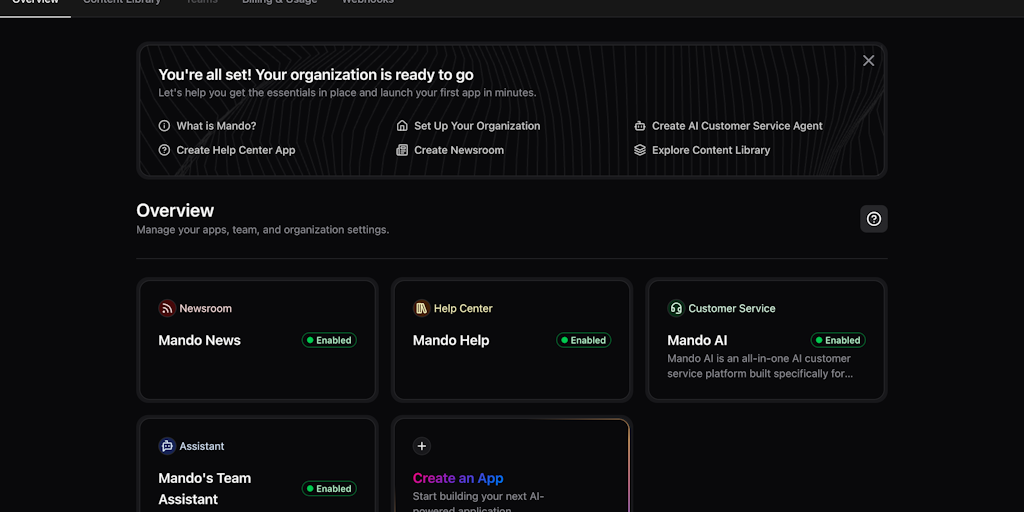Click the Mando AI description text
This screenshot has width=1024, height=512.
pyautogui.click(x=760, y=366)
